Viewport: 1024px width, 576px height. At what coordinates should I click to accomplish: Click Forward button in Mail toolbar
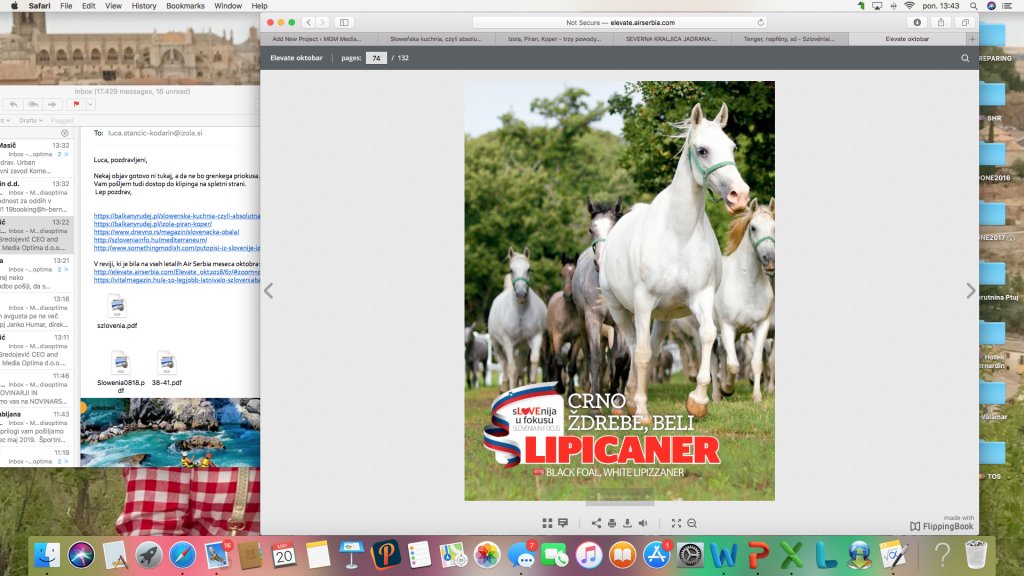tap(52, 104)
